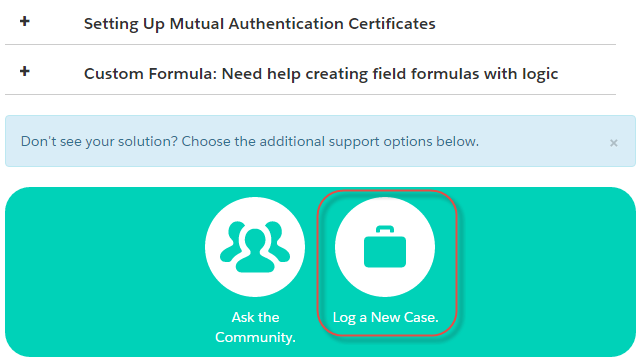Expand the Mutual Authentication Certificates plus icon

click(24, 21)
